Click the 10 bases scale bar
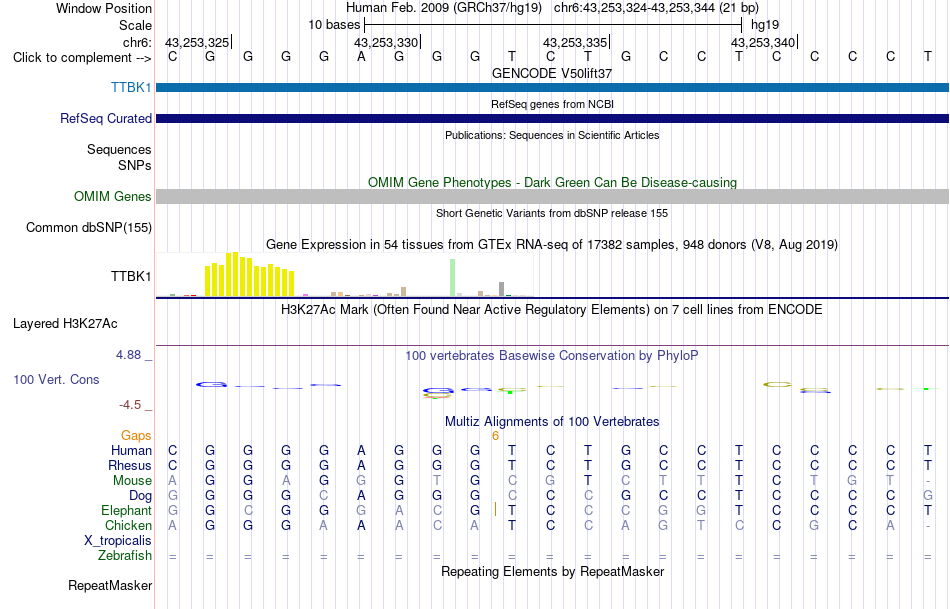 [553, 25]
